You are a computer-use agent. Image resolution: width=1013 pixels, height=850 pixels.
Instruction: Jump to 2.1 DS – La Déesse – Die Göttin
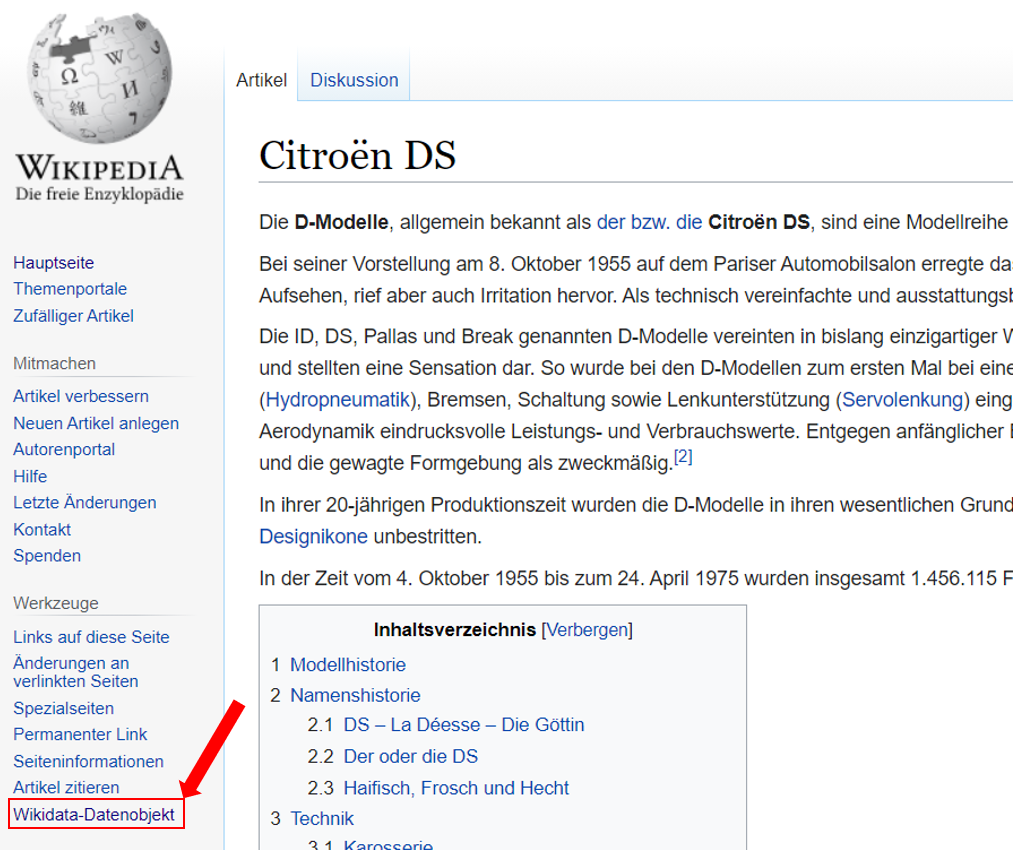point(464,725)
